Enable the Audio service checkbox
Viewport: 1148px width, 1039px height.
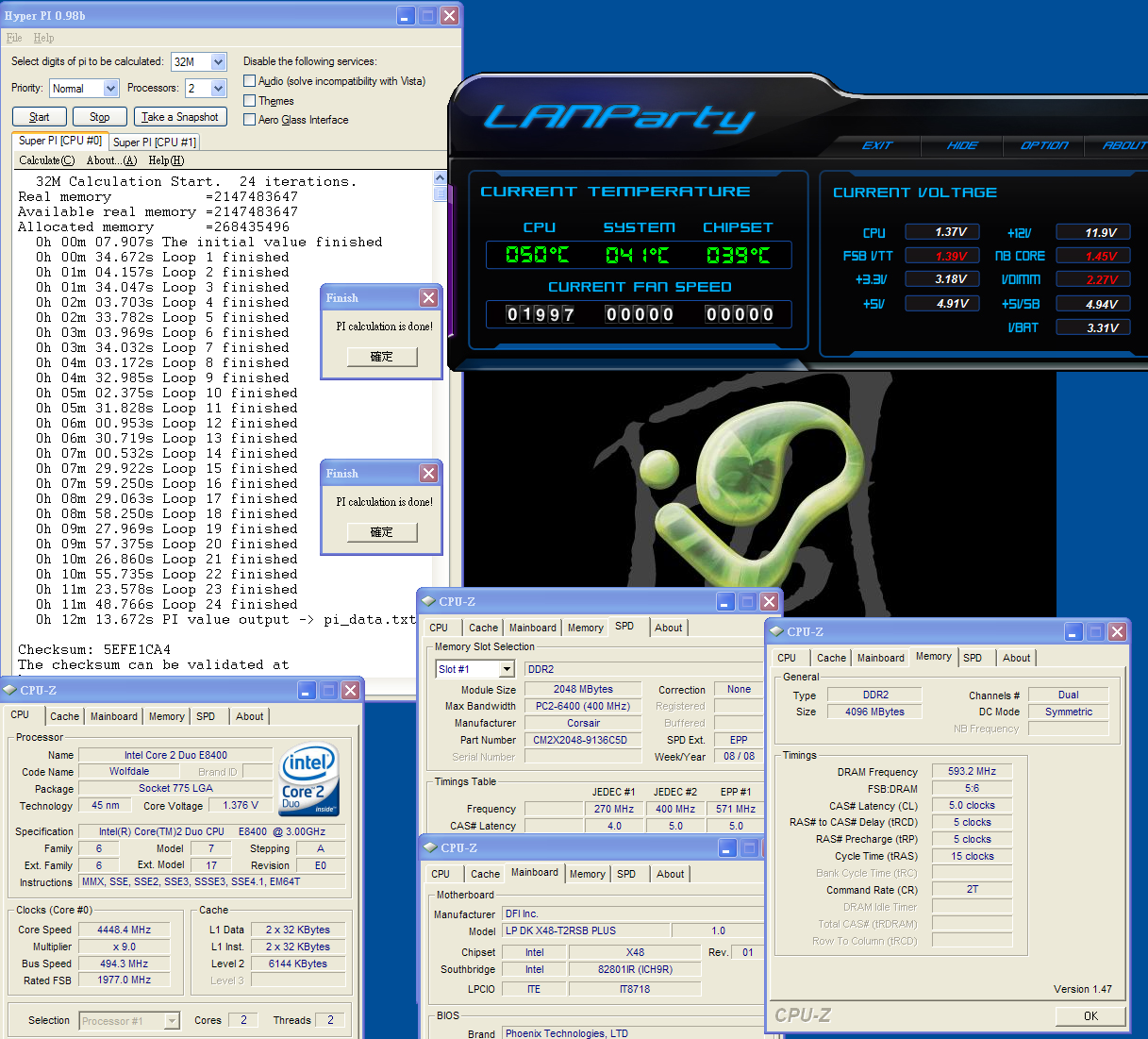point(250,81)
